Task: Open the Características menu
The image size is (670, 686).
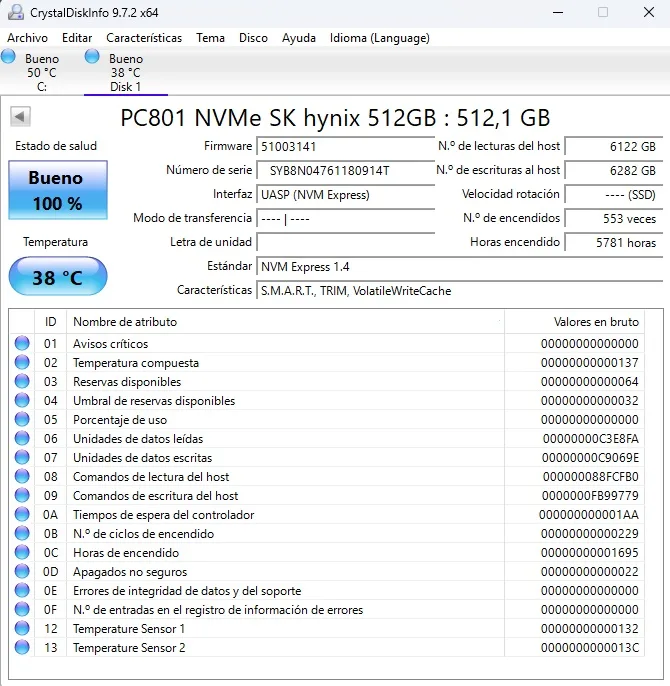Action: point(144,38)
